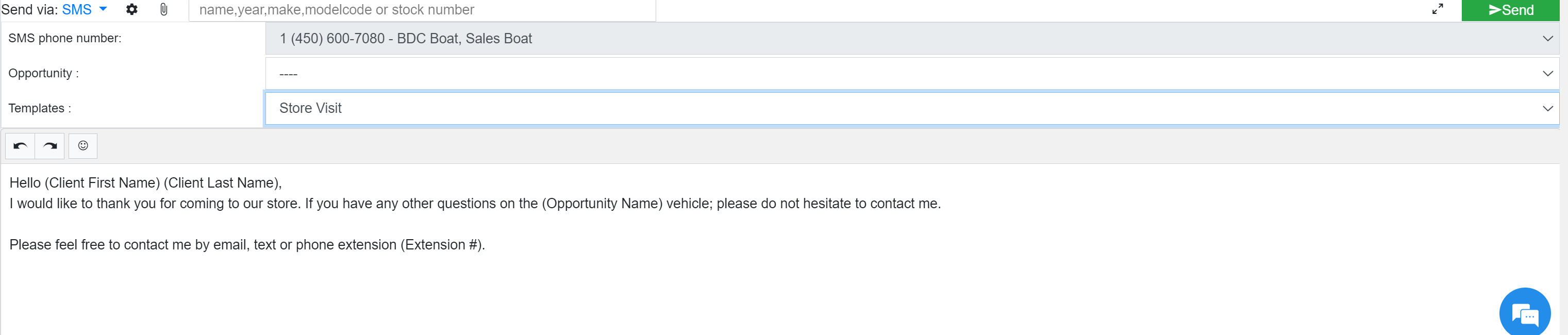Open the caret arrow beside SMS
The height and width of the screenshot is (335, 1568).
pos(103,9)
